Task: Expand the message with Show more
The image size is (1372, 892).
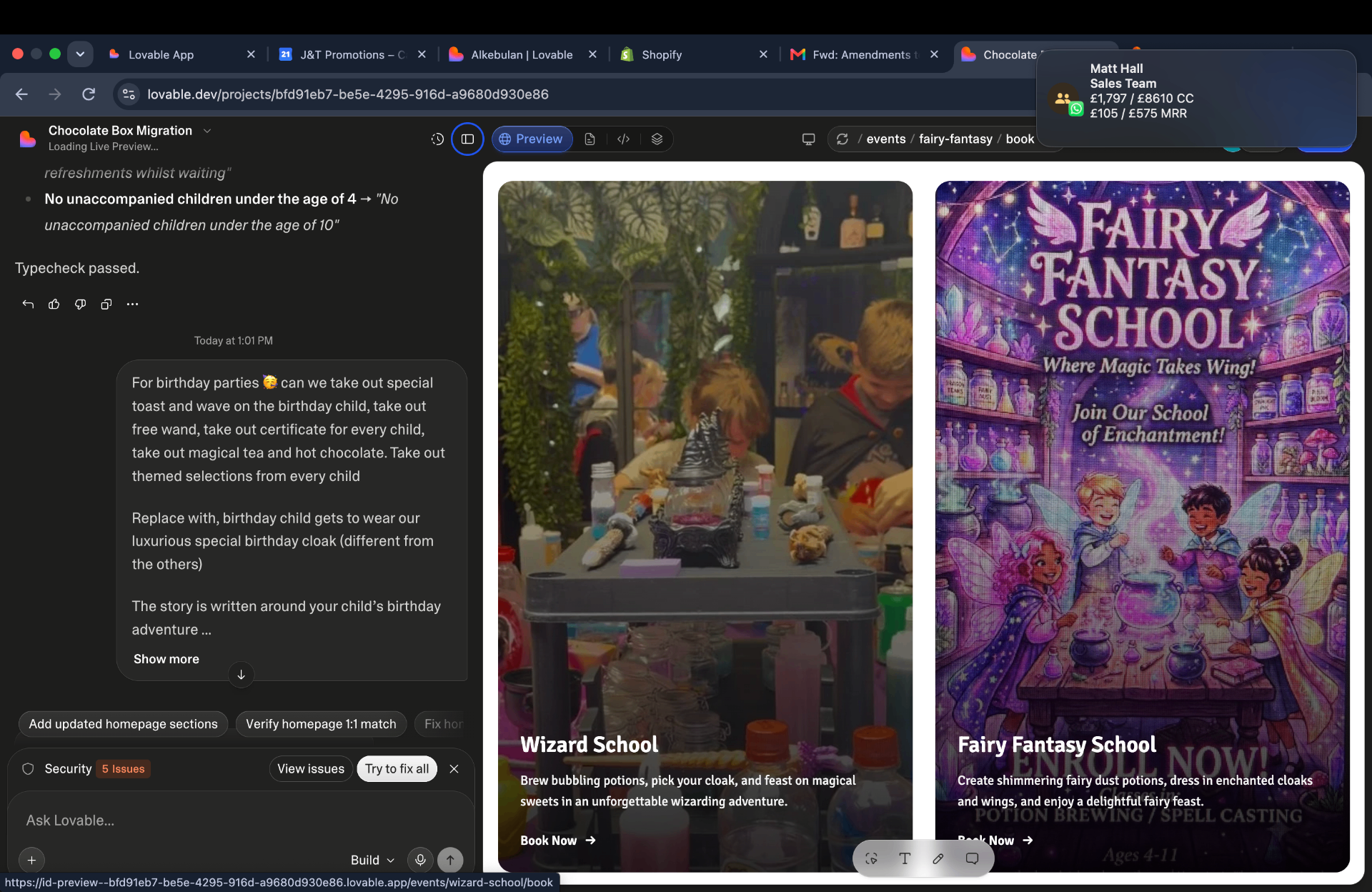Action: [166, 659]
